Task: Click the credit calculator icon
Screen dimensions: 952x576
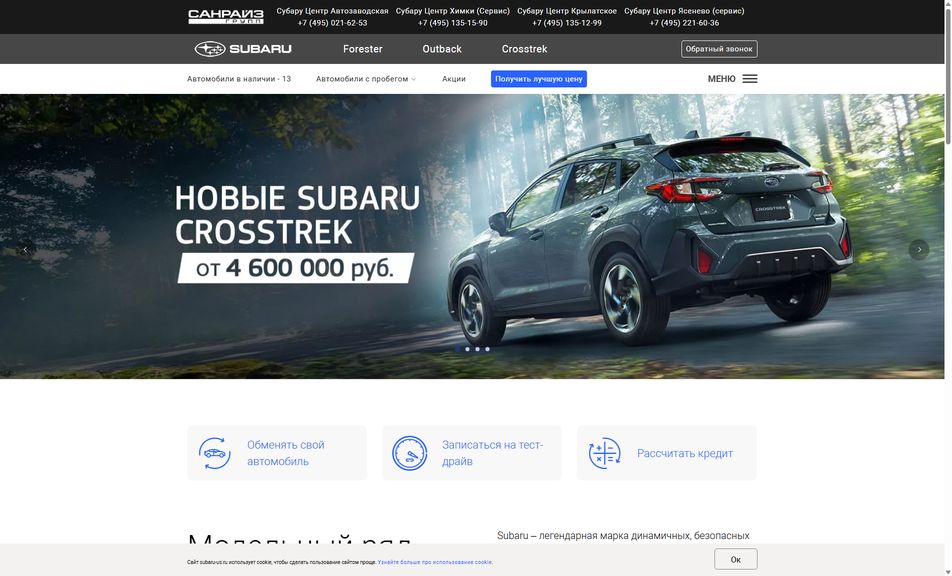Action: (x=604, y=453)
